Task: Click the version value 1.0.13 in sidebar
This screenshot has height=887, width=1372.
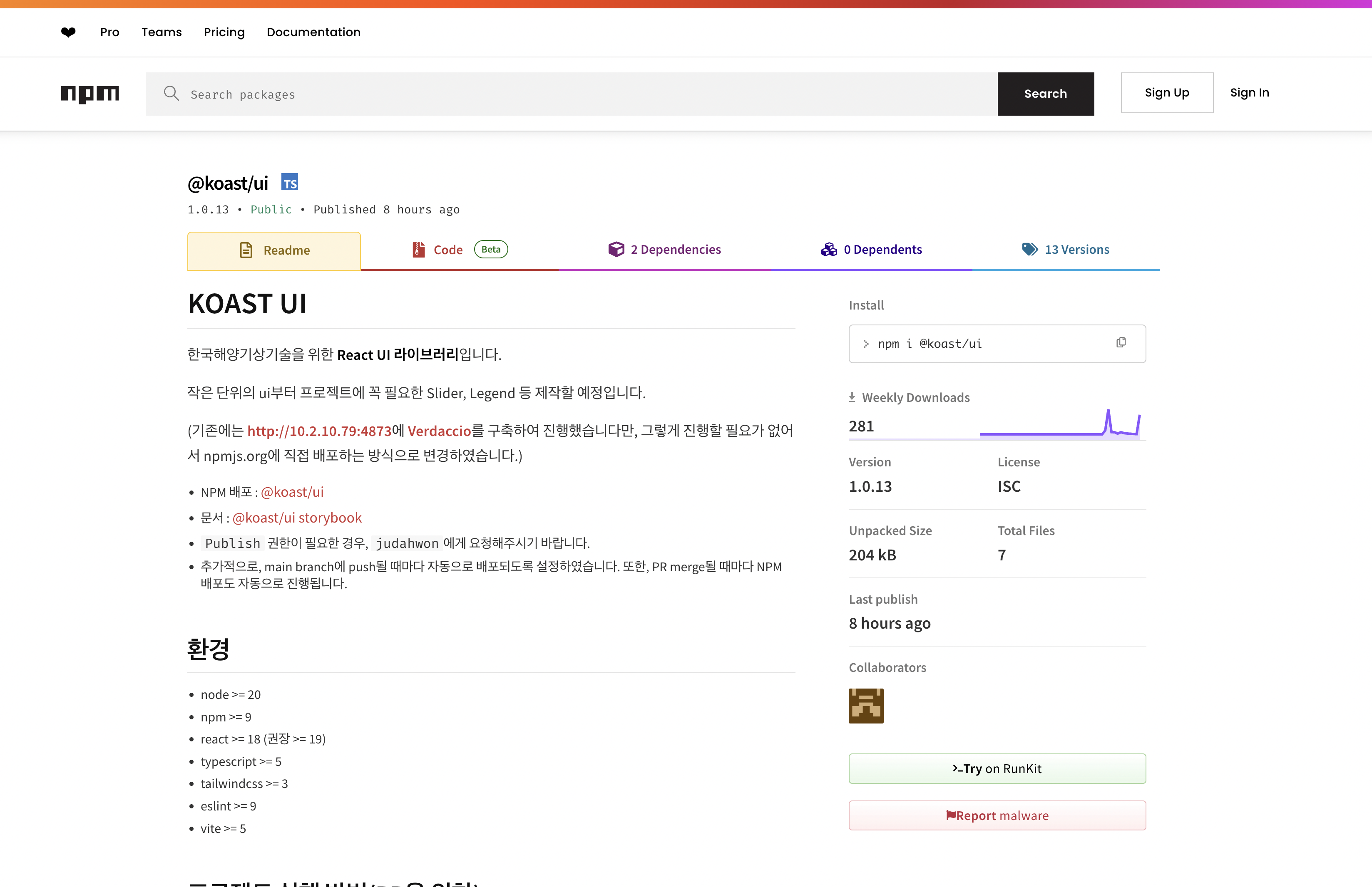Action: [870, 487]
